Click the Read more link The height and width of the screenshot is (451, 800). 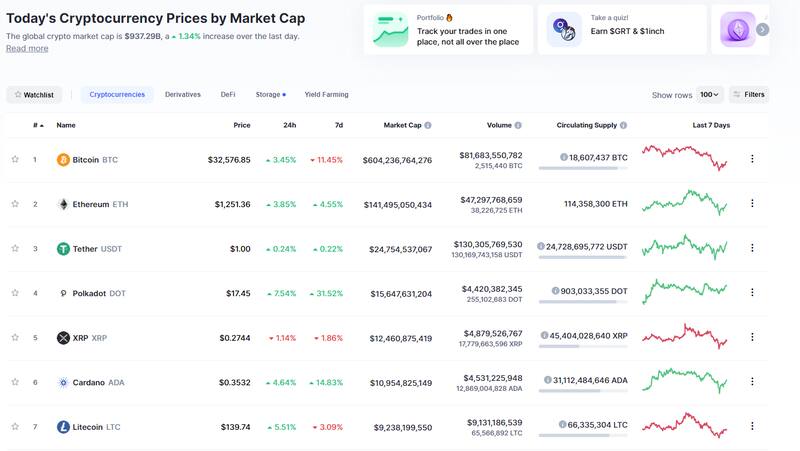click(27, 48)
